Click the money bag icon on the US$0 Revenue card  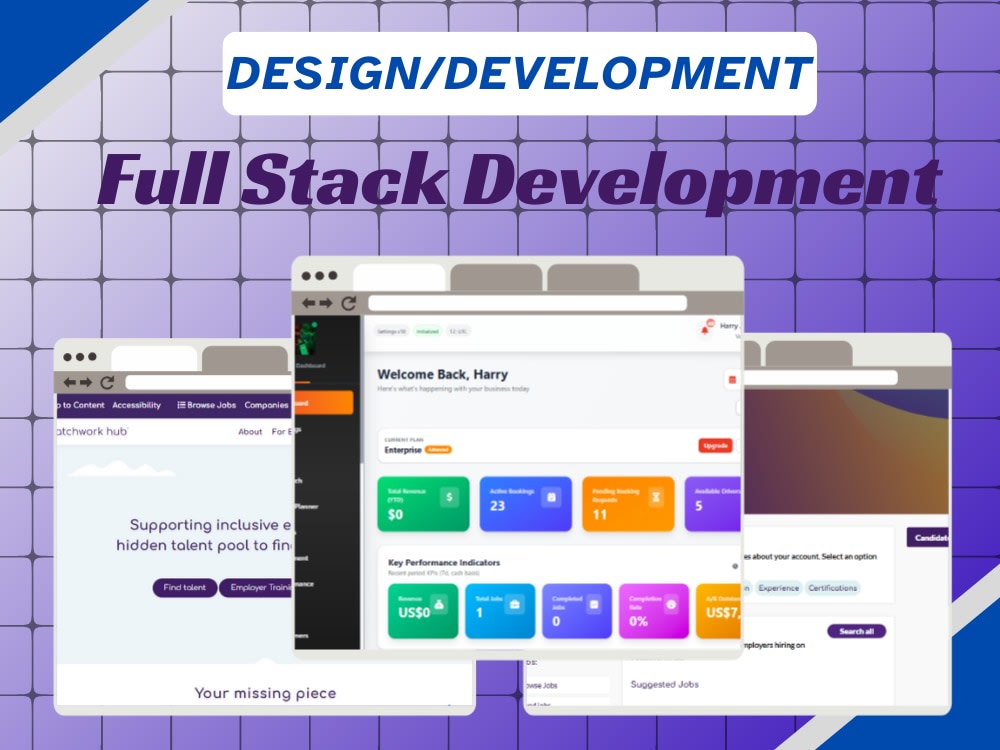pos(439,603)
